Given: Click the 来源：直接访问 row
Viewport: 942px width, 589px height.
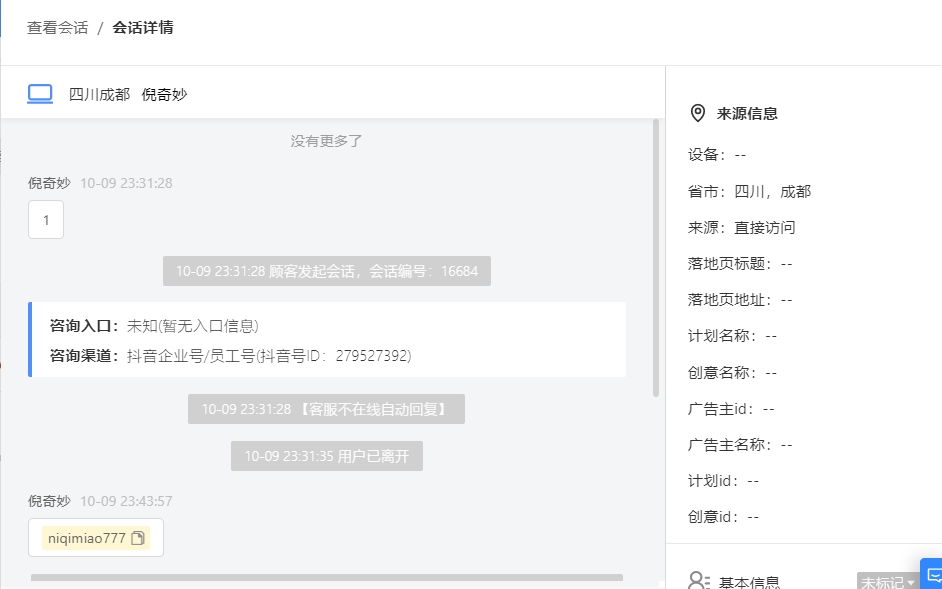Looking at the screenshot, I should tap(741, 228).
